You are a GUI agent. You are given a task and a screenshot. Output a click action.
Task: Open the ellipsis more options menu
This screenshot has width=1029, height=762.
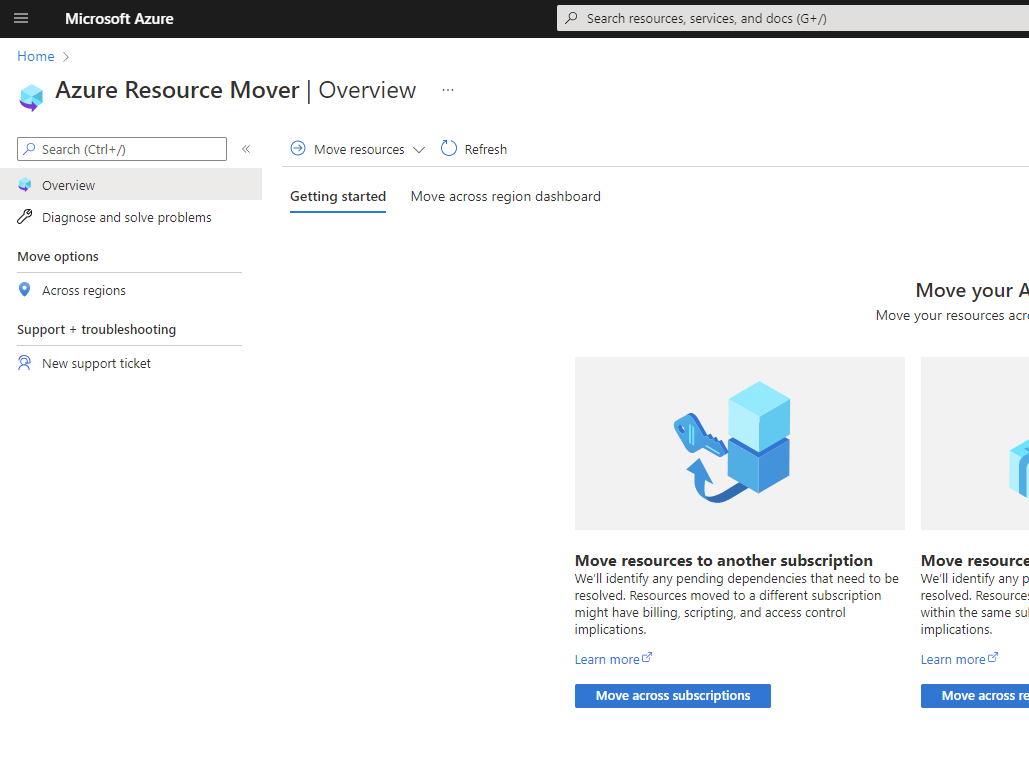448,90
